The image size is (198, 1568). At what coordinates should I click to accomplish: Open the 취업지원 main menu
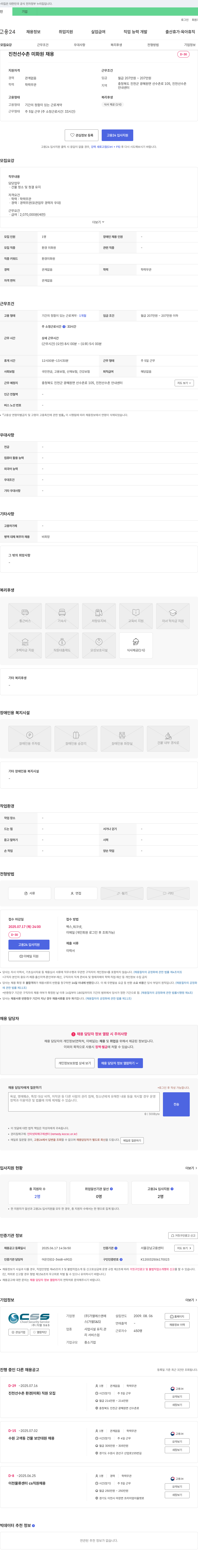pyautogui.click(x=66, y=32)
